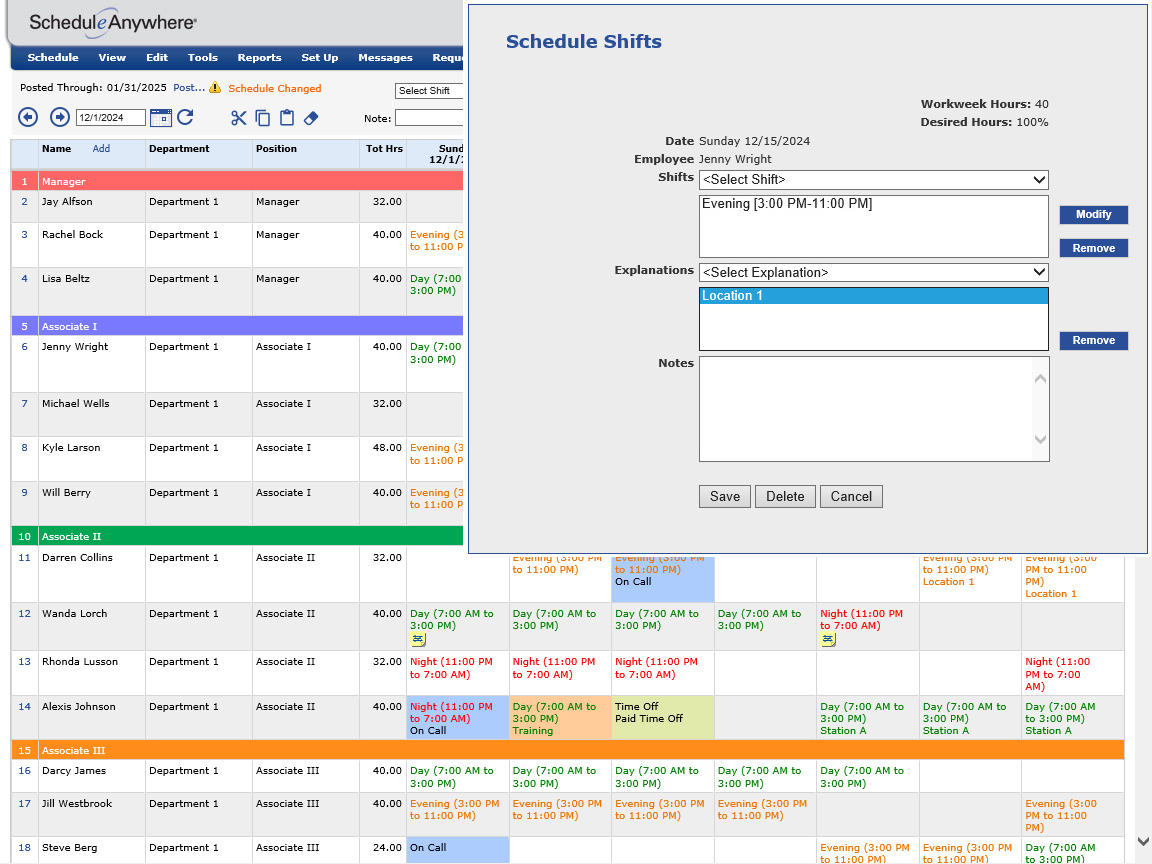The height and width of the screenshot is (864, 1152).
Task: Expand the Select Explanation dropdown
Action: 873,272
